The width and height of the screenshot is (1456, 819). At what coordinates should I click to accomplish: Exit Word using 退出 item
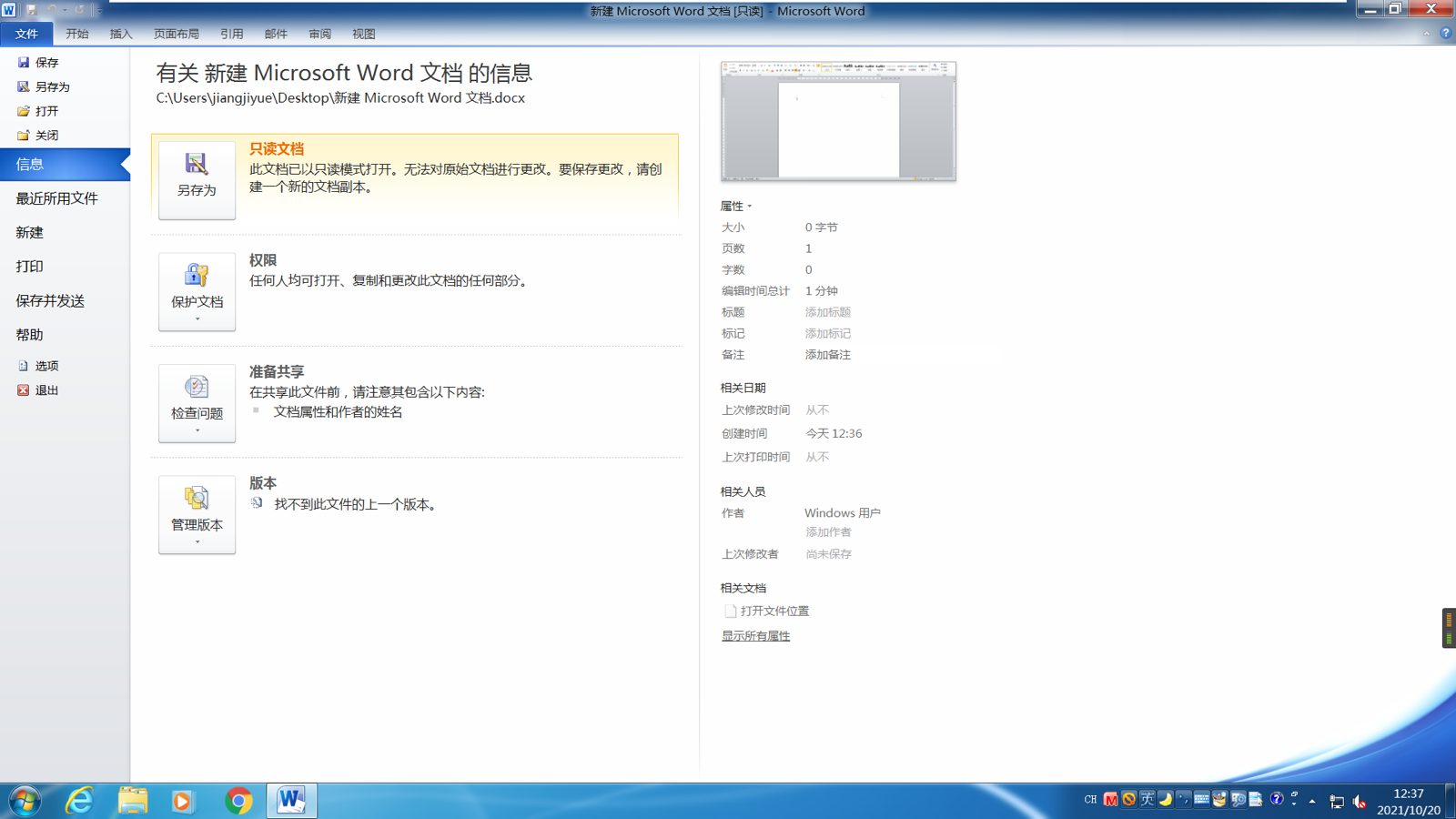(x=45, y=390)
